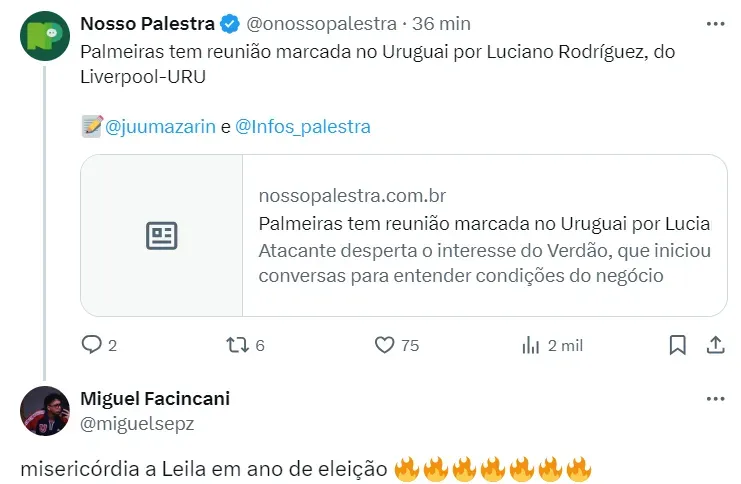Image resolution: width=741 pixels, height=484 pixels.
Task: Open Nosso Palestra profile avatar
Action: coord(44,36)
